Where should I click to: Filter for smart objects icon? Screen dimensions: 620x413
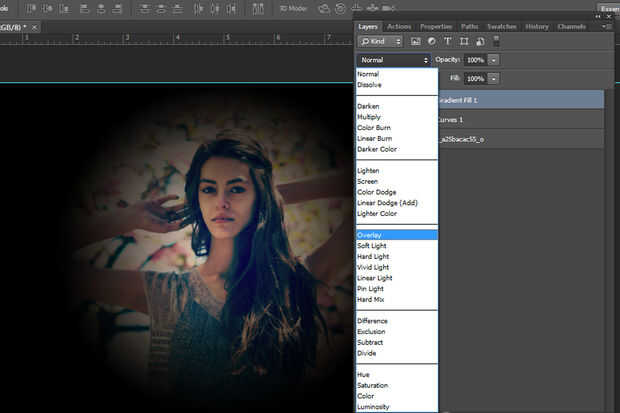479,41
